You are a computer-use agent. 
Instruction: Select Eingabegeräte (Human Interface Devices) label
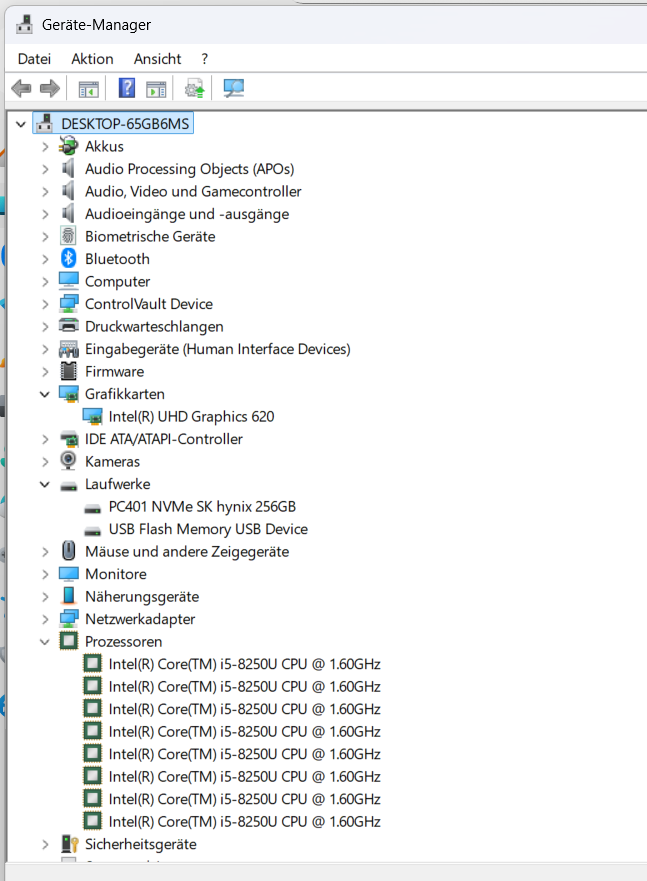click(x=217, y=349)
